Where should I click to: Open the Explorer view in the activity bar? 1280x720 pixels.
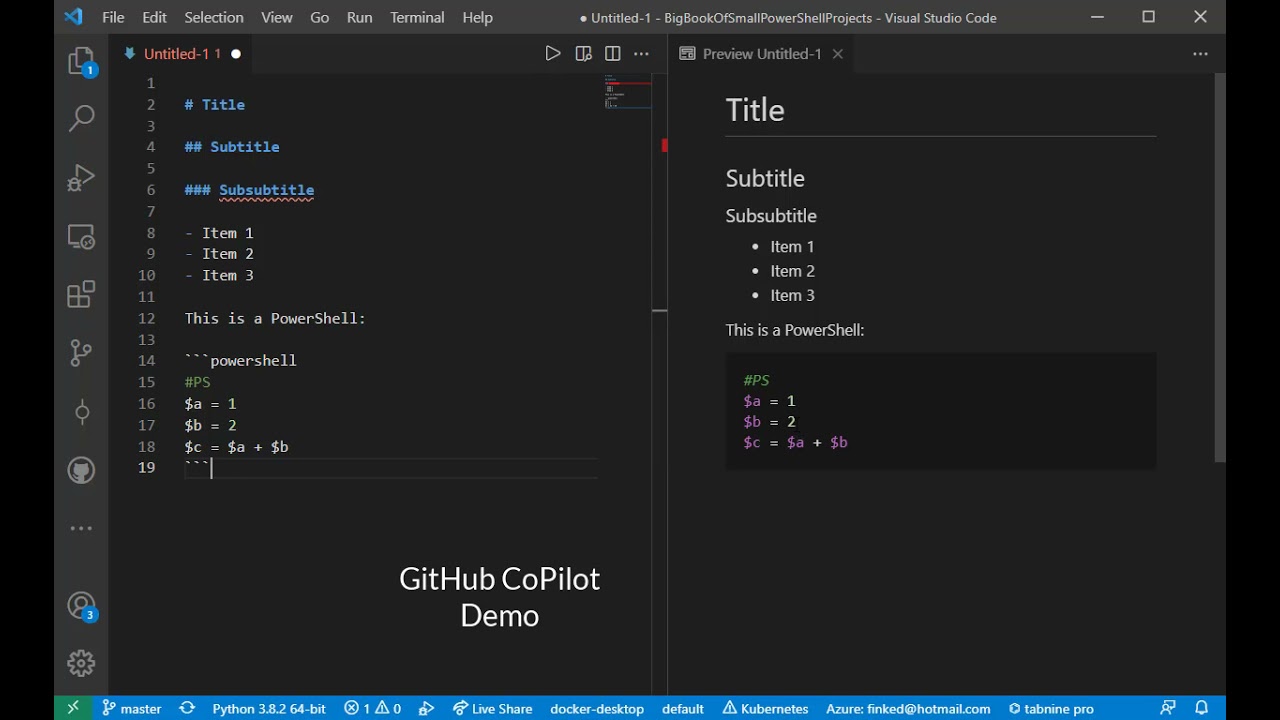pos(81,62)
